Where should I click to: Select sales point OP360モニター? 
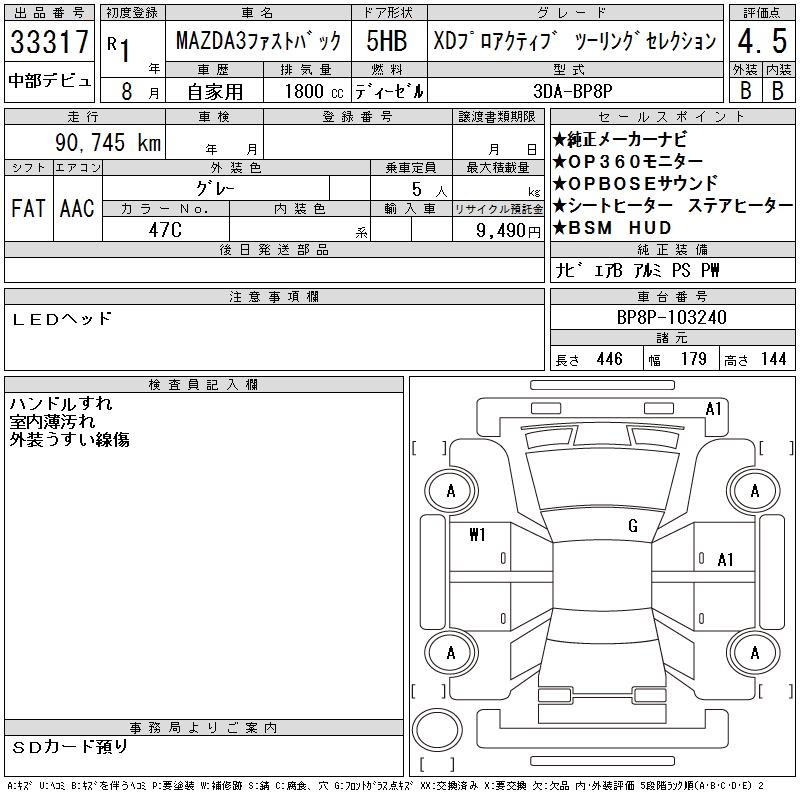click(628, 161)
